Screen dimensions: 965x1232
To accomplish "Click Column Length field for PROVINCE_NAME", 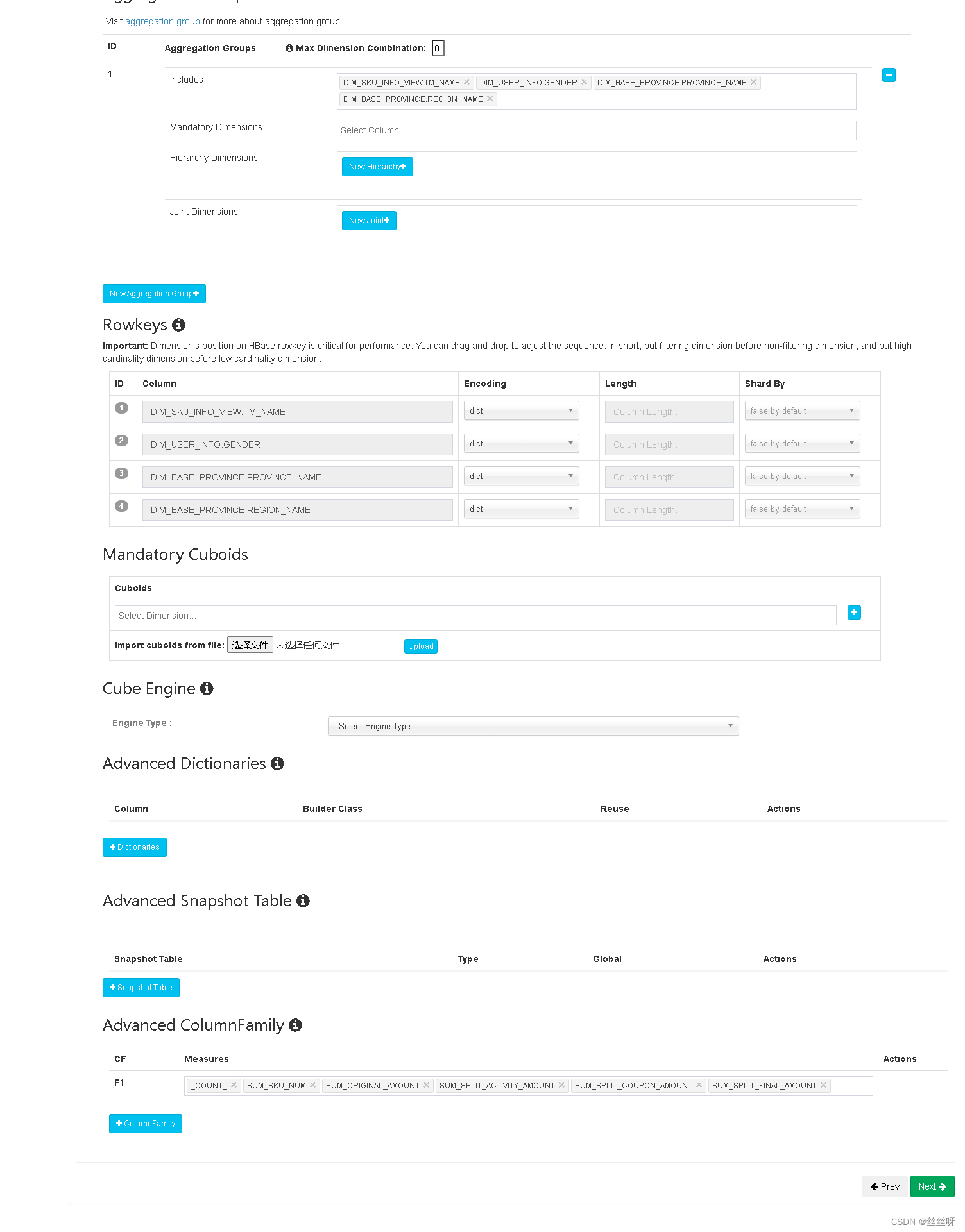I will (x=669, y=477).
